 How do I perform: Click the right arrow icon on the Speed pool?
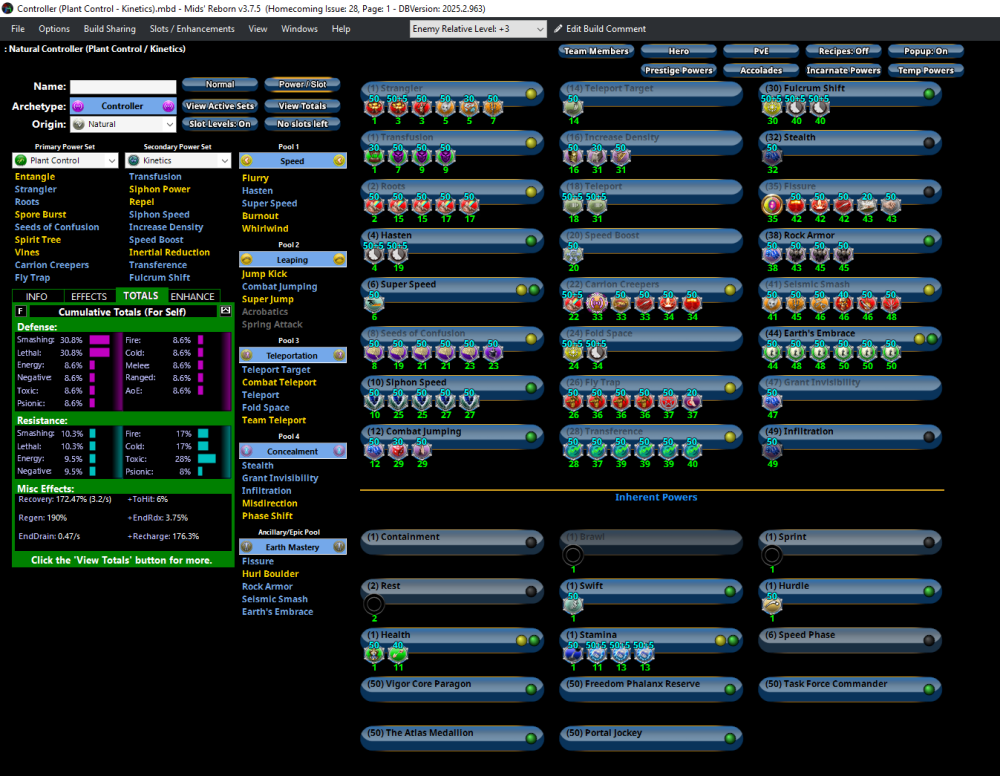339,160
